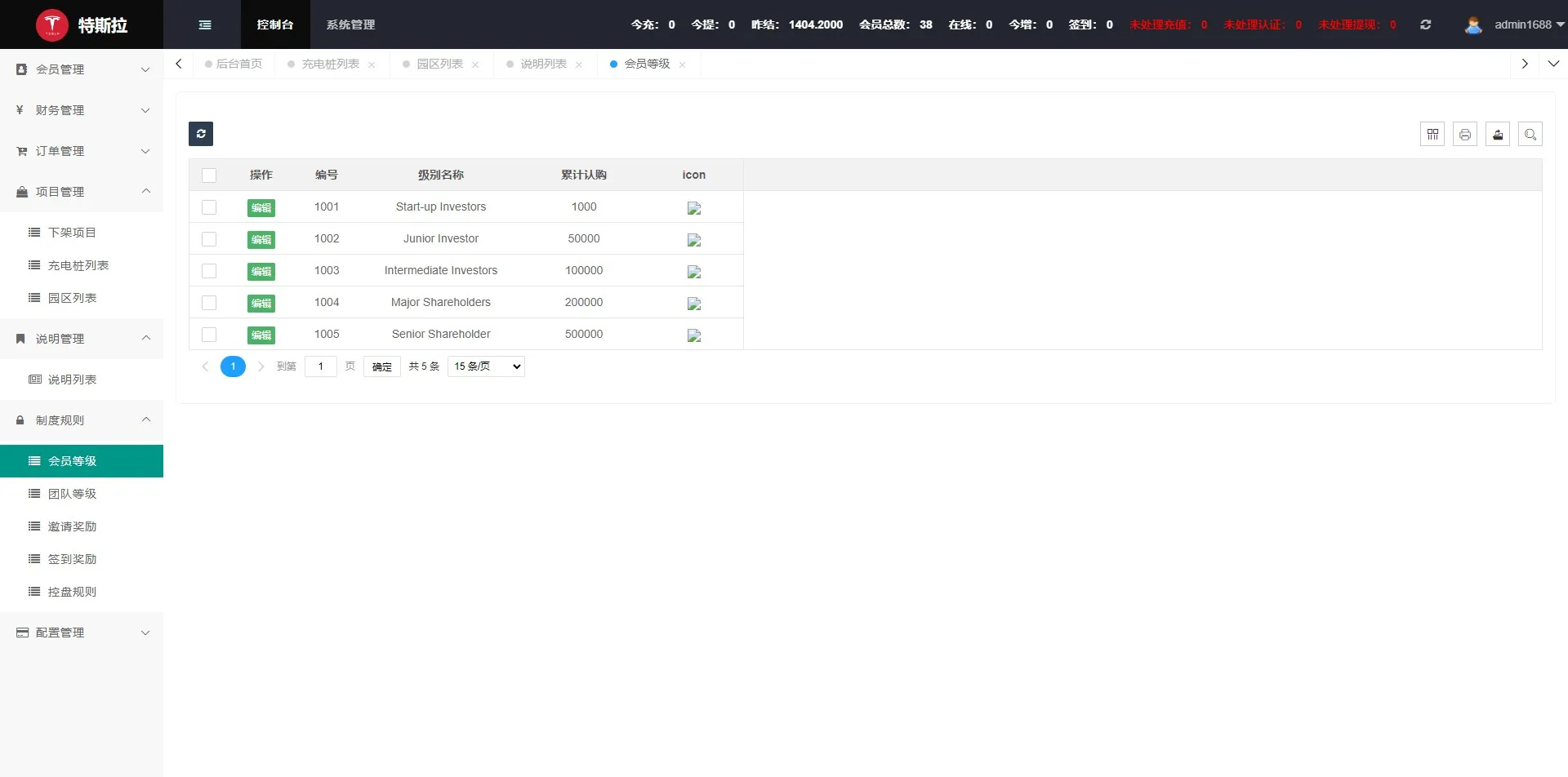The height and width of the screenshot is (777, 1568).
Task: Close the 说明列表 tab
Action: pyautogui.click(x=579, y=64)
